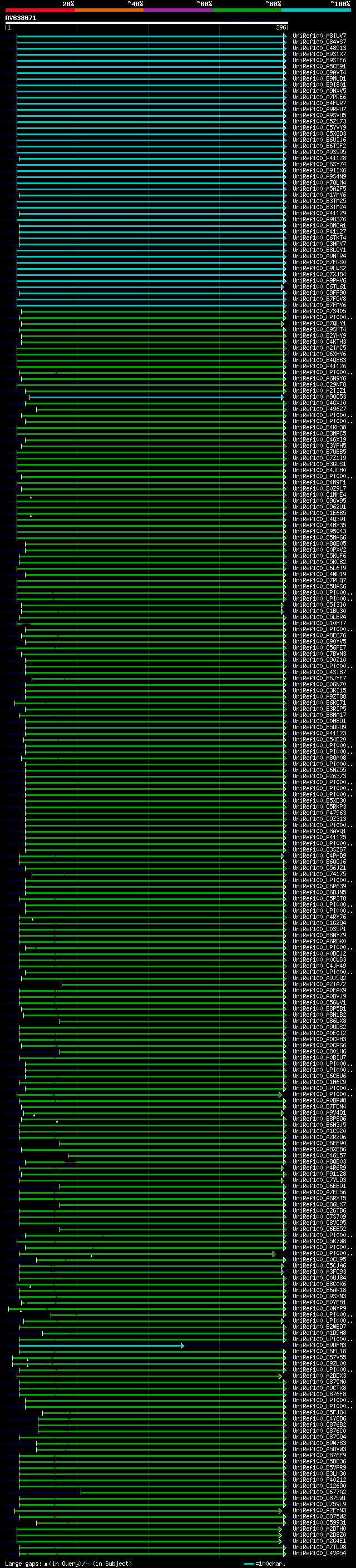Select label UniRef100_Q9FF90
Screen dimensions: 356x1568
[319, 293]
